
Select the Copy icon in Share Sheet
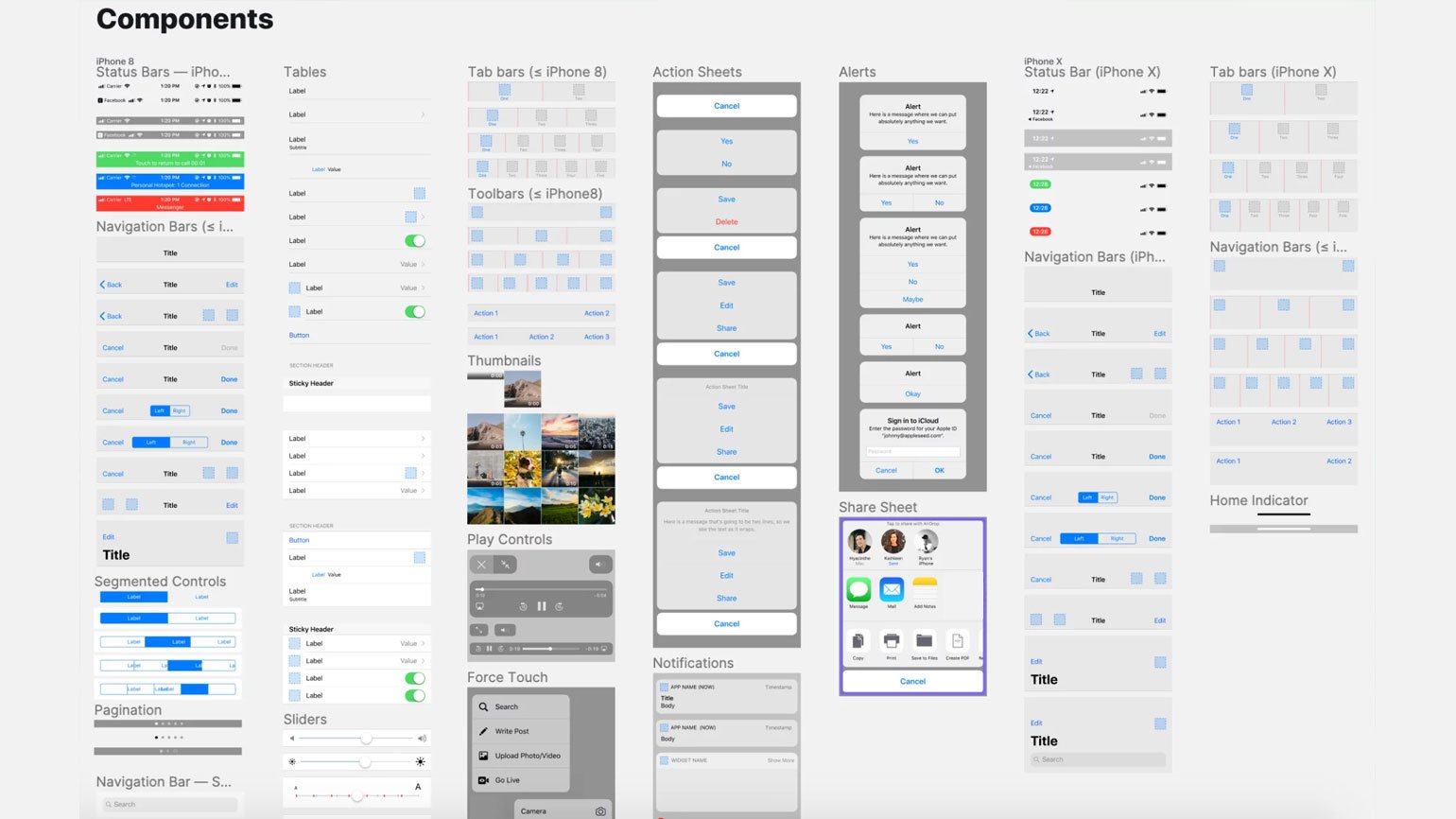click(x=858, y=641)
